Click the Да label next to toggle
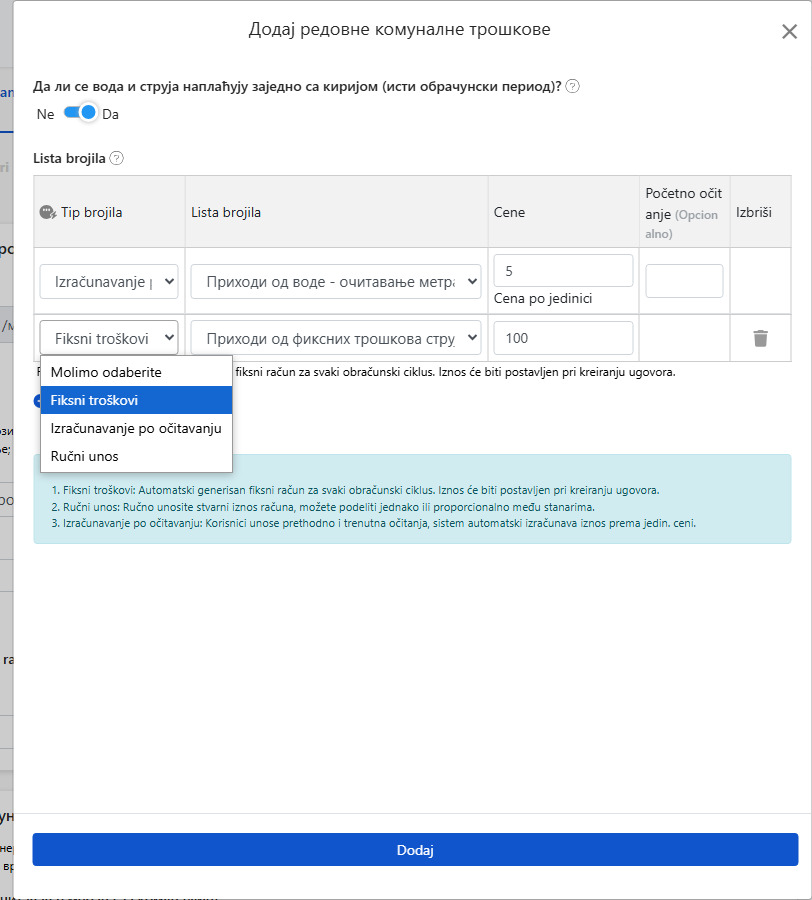 (x=110, y=114)
